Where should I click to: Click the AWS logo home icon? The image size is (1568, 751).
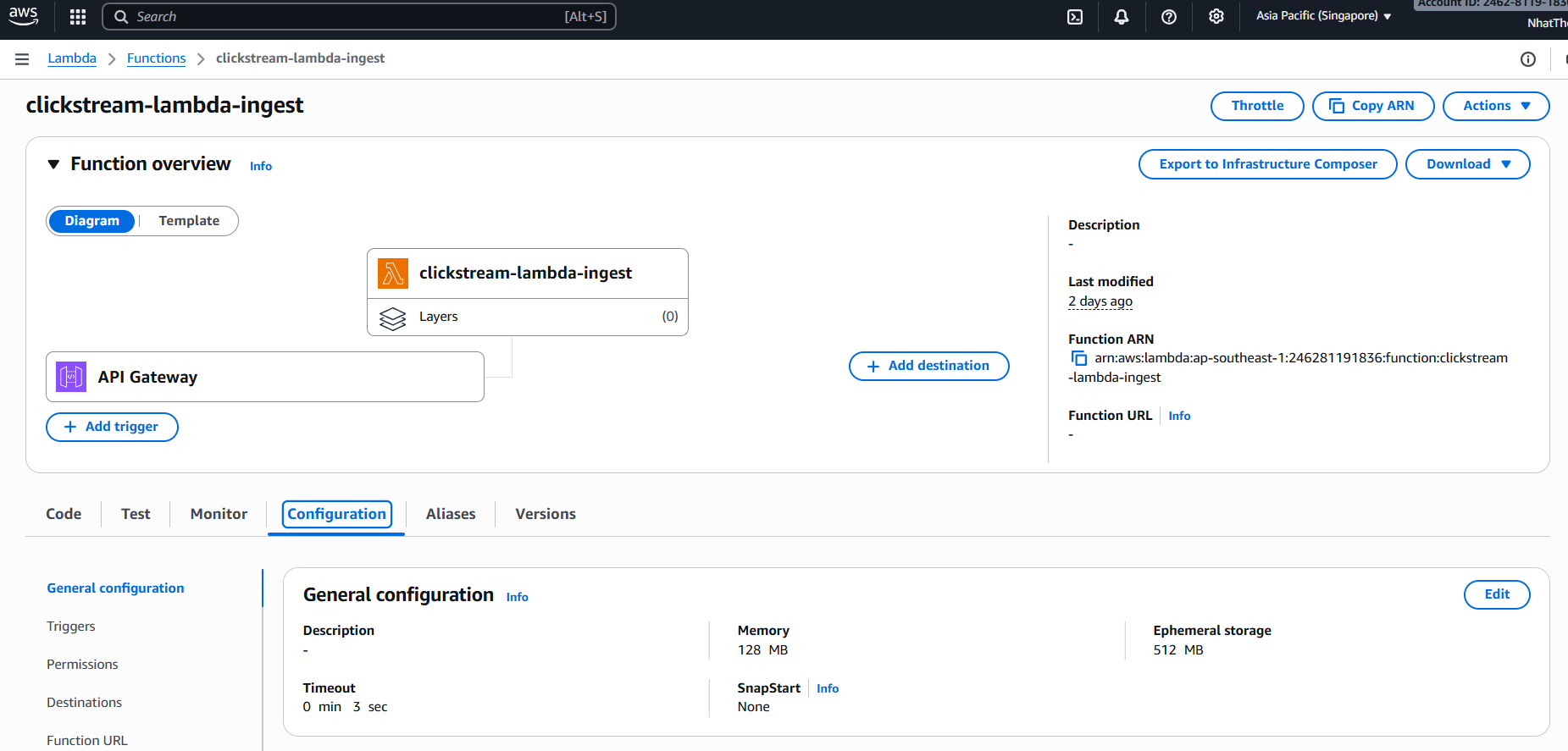tap(24, 16)
